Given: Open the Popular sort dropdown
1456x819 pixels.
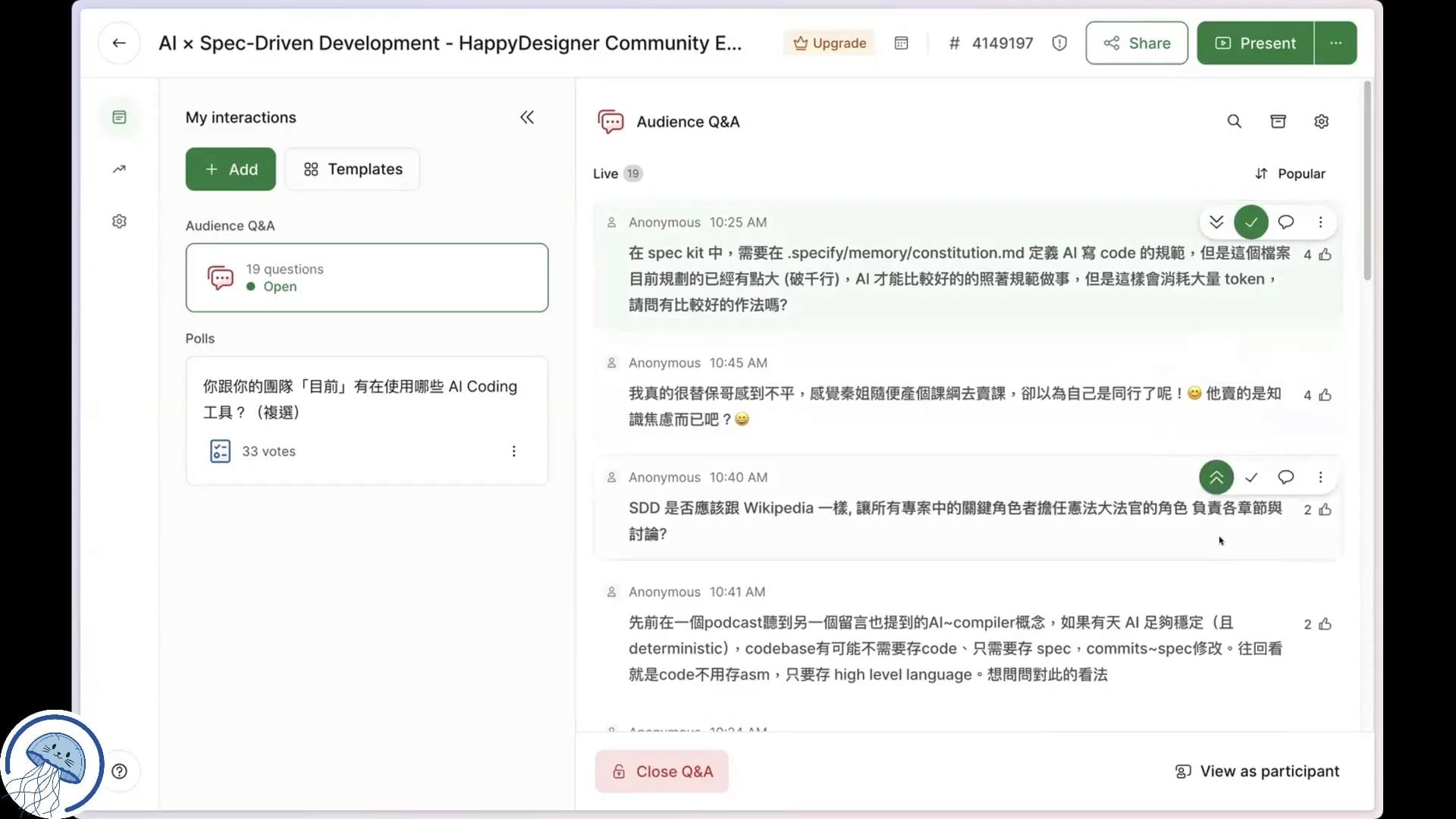Looking at the screenshot, I should pos(1290,174).
